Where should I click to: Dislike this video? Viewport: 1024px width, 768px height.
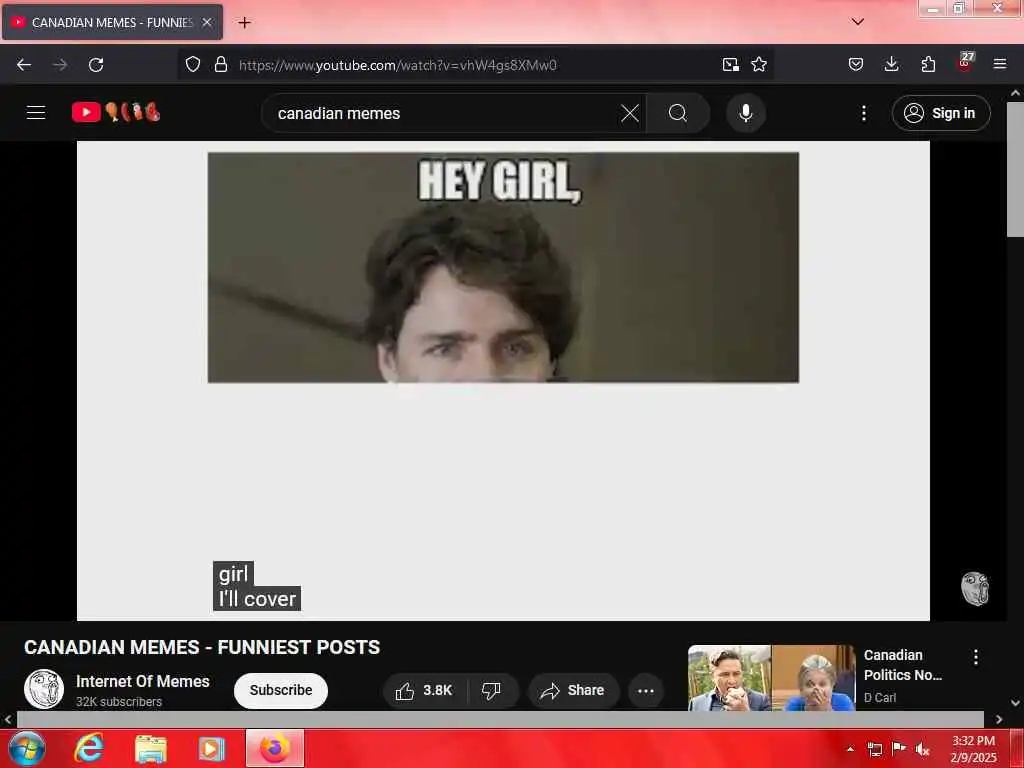tap(491, 690)
